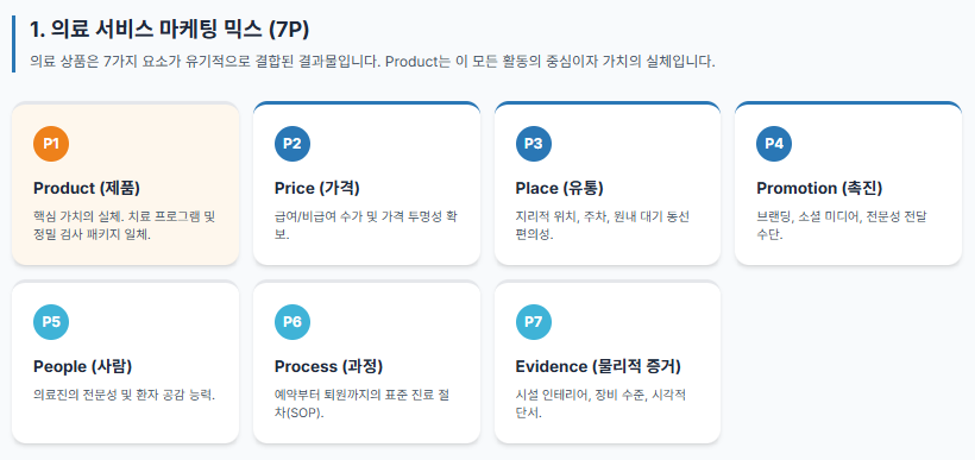Click the blue P2 circle badge

[292, 144]
